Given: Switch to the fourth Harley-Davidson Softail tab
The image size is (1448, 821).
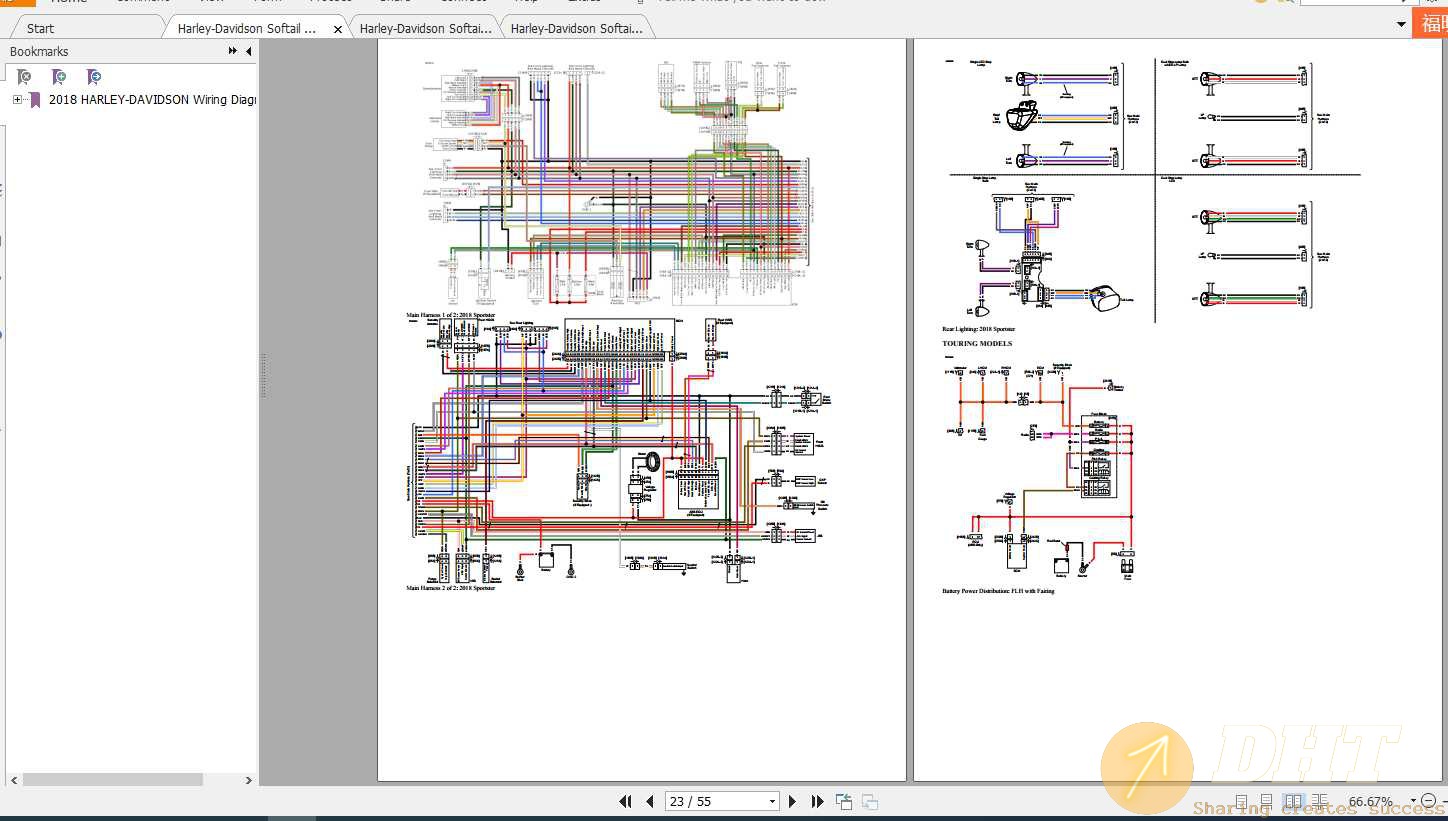Looking at the screenshot, I should [x=576, y=28].
